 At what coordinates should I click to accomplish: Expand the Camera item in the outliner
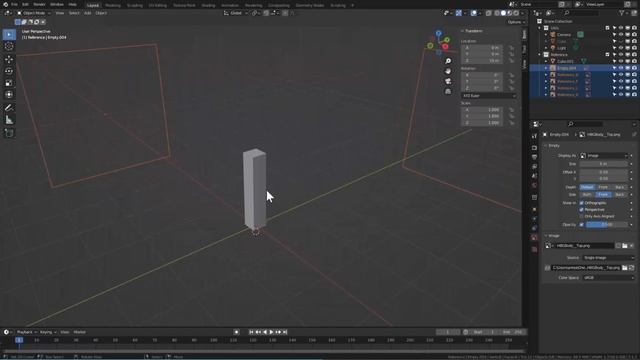coord(546,35)
